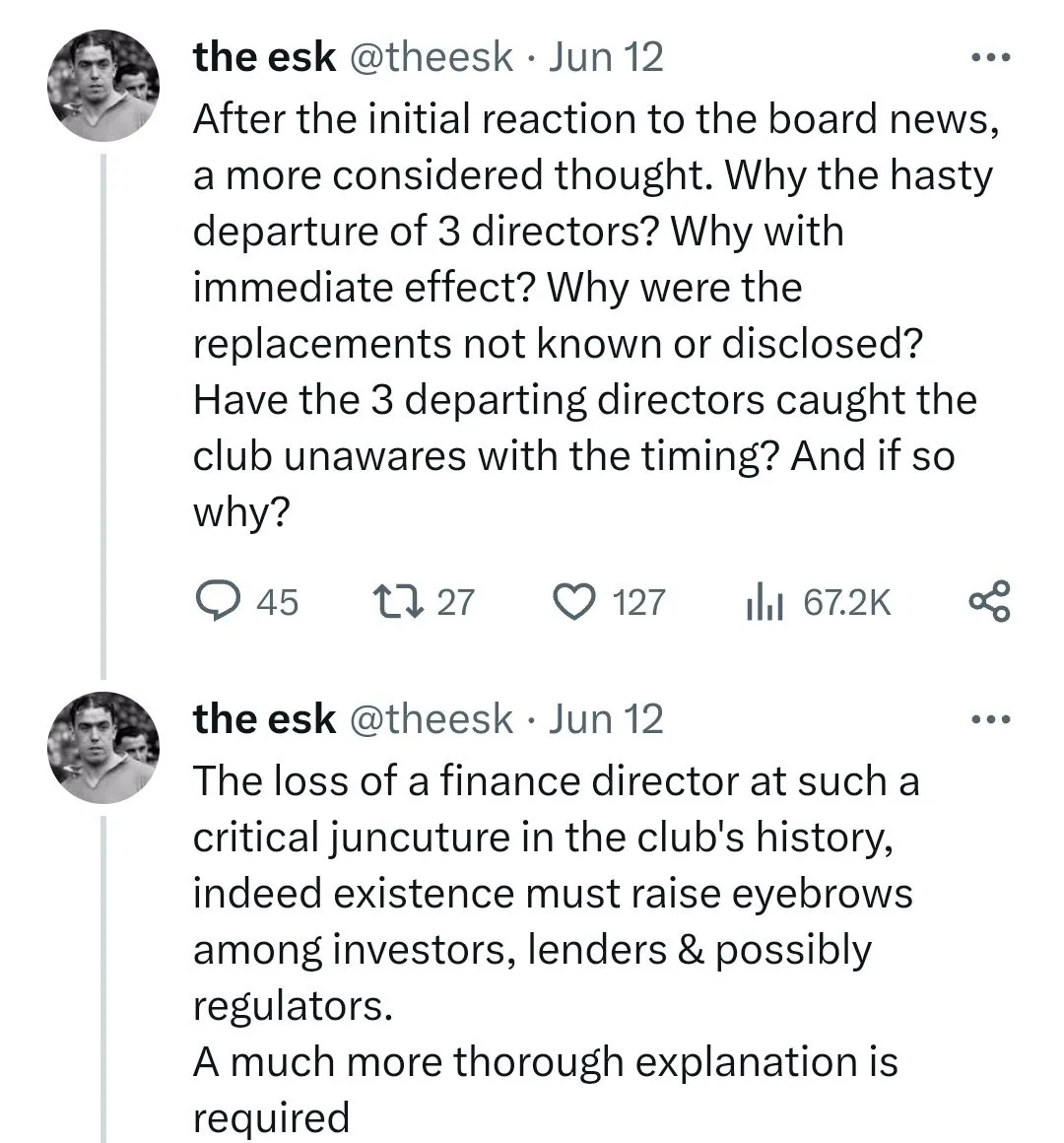Image resolution: width=1064 pixels, height=1143 pixels.
Task: Open more options menu on first tweet
Action: click(989, 57)
